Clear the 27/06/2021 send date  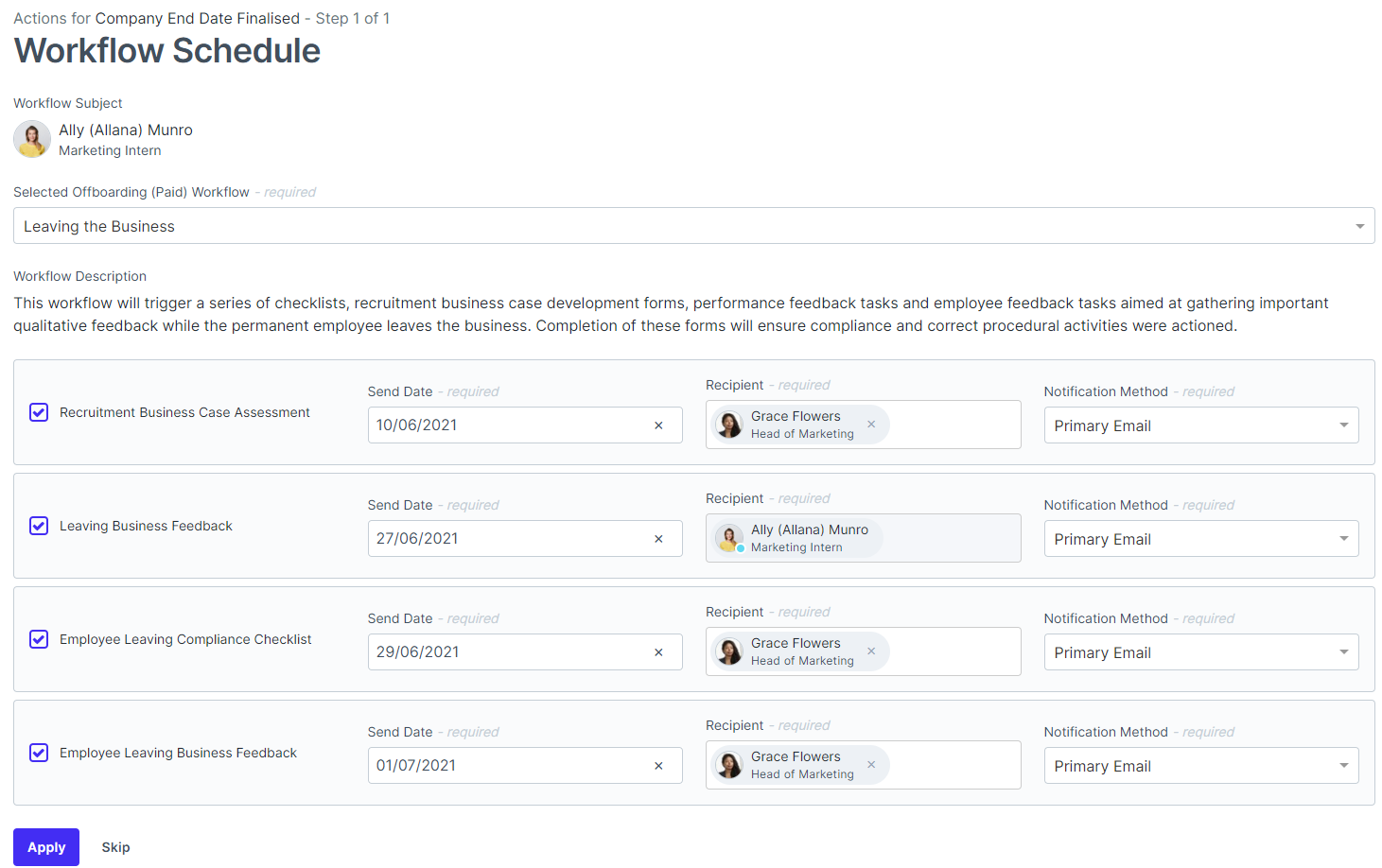point(658,539)
